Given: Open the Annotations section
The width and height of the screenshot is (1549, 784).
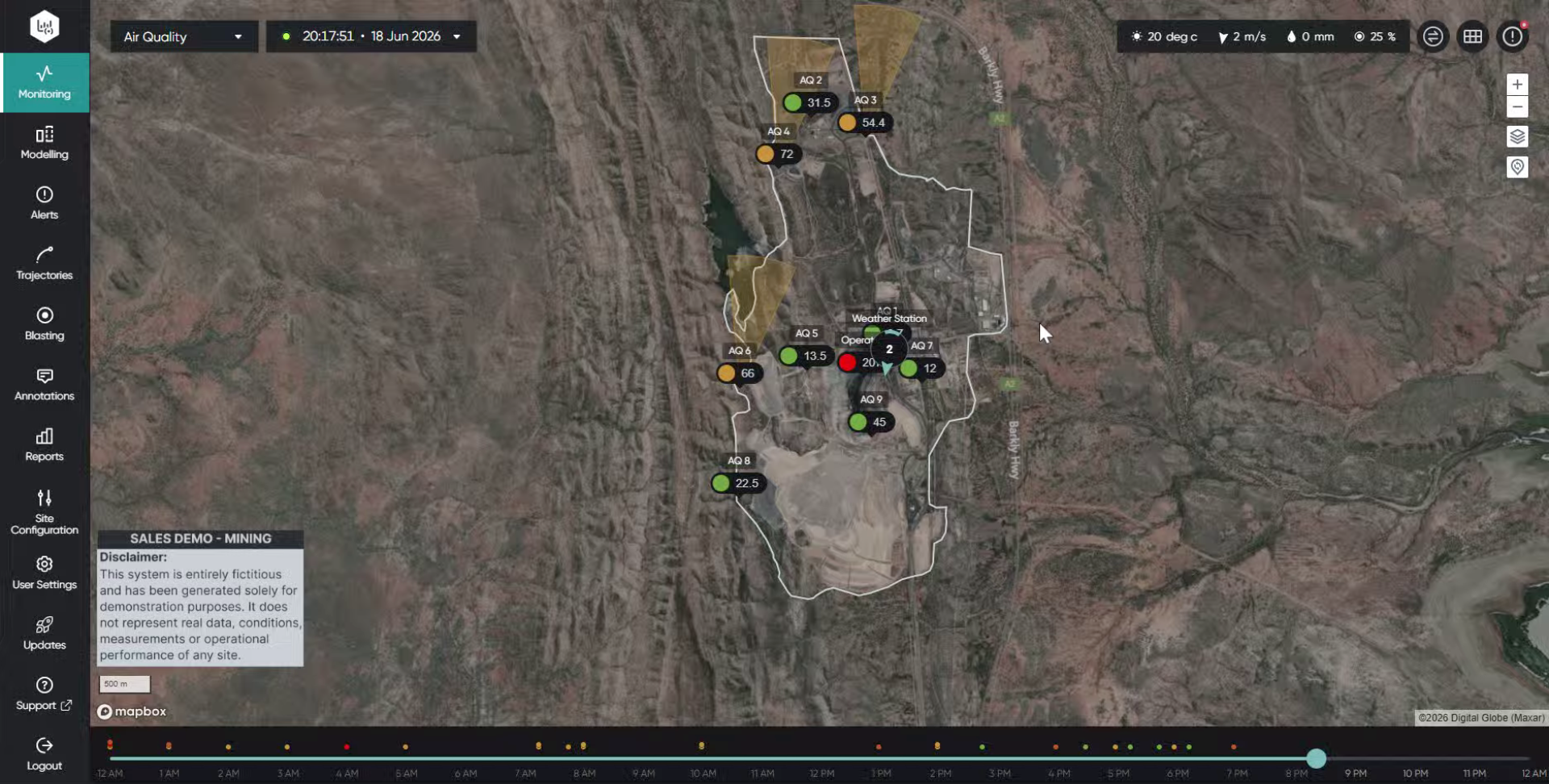Looking at the screenshot, I should 44,385.
